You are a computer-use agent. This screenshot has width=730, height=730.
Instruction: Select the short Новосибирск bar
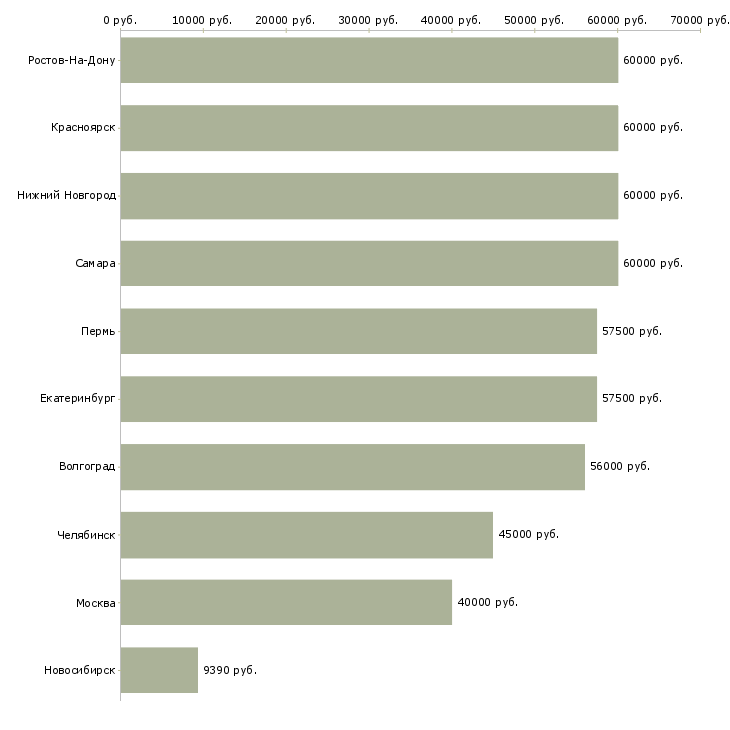coord(159,670)
